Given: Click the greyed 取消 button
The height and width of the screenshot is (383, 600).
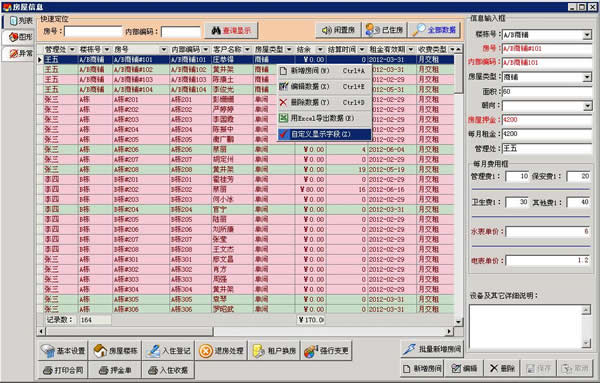Looking at the screenshot, I should tap(575, 368).
